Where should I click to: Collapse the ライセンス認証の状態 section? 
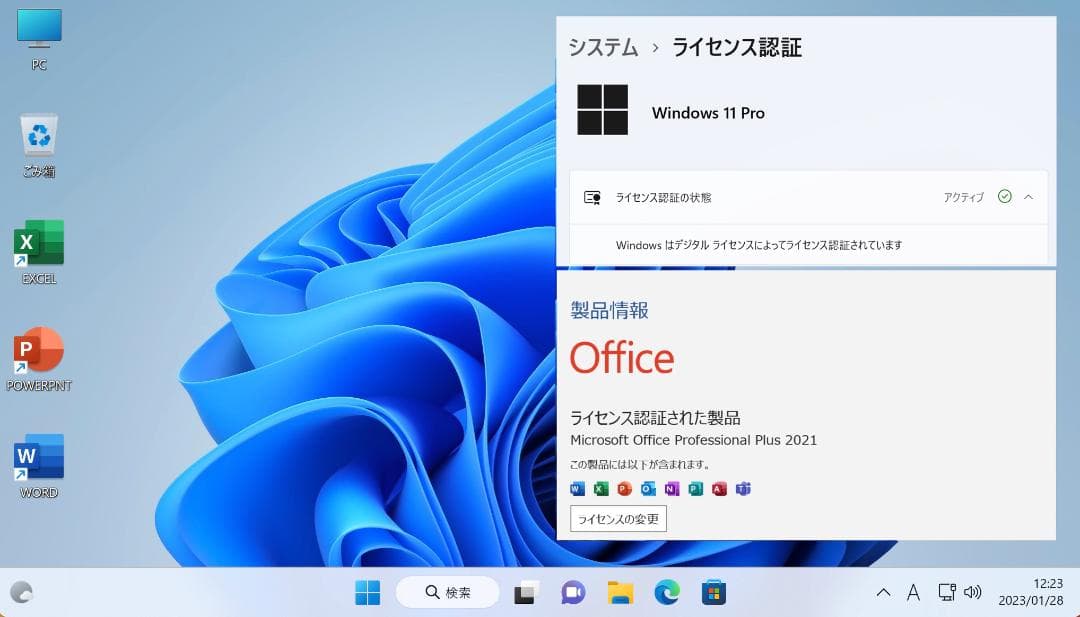(x=1030, y=197)
